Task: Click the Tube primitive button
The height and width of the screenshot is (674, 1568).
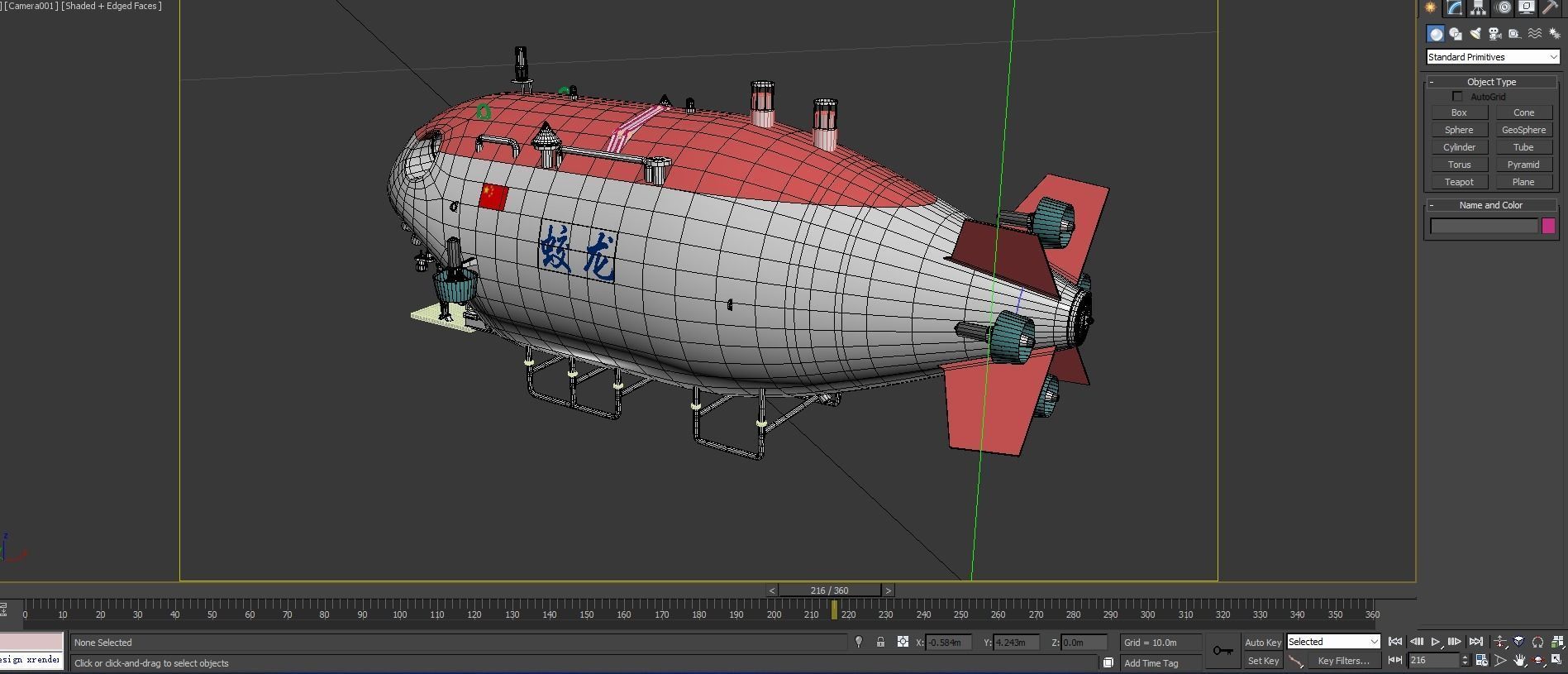Action: coord(1523,147)
